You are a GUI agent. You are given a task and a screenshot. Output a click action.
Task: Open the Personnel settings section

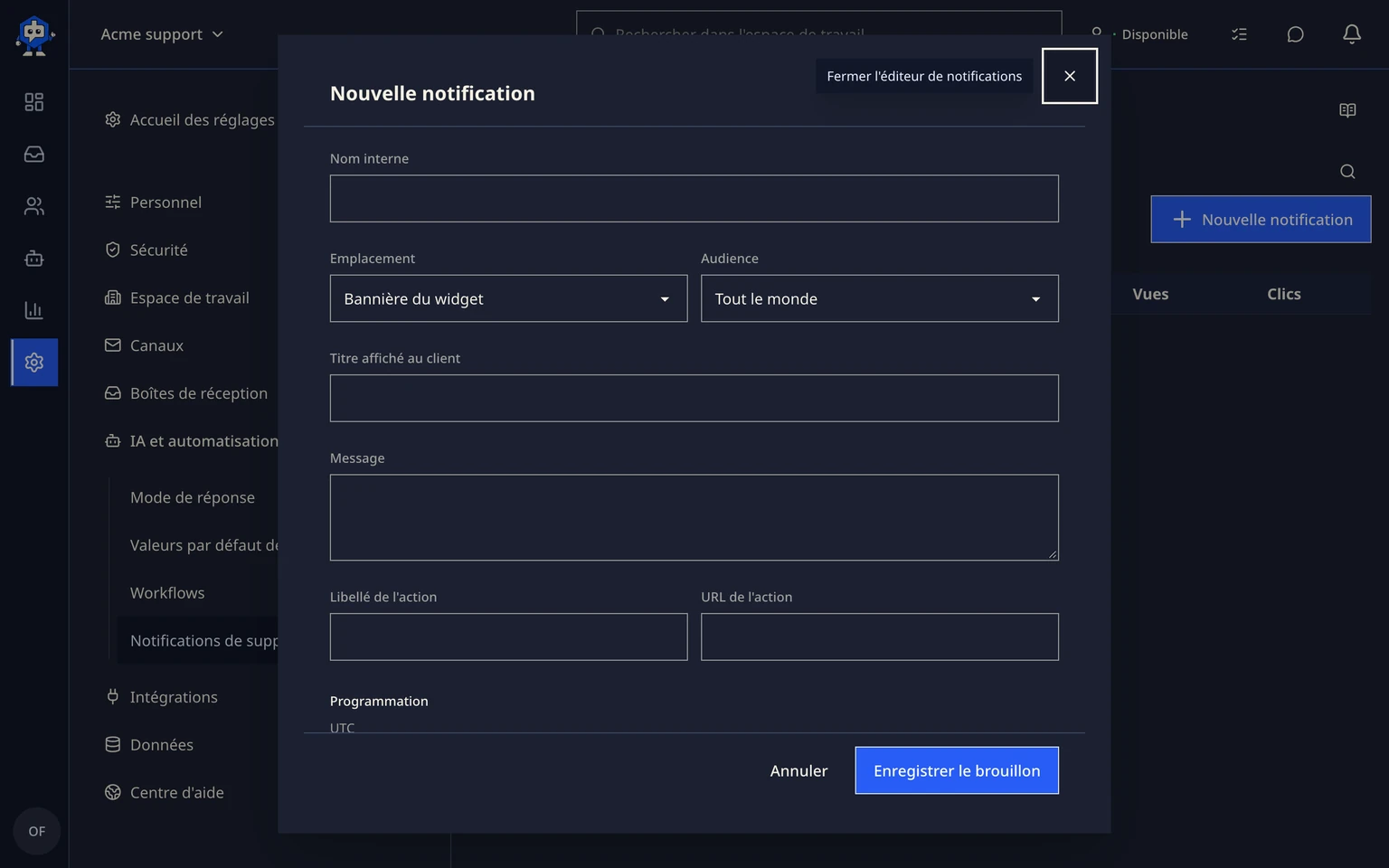(154, 203)
